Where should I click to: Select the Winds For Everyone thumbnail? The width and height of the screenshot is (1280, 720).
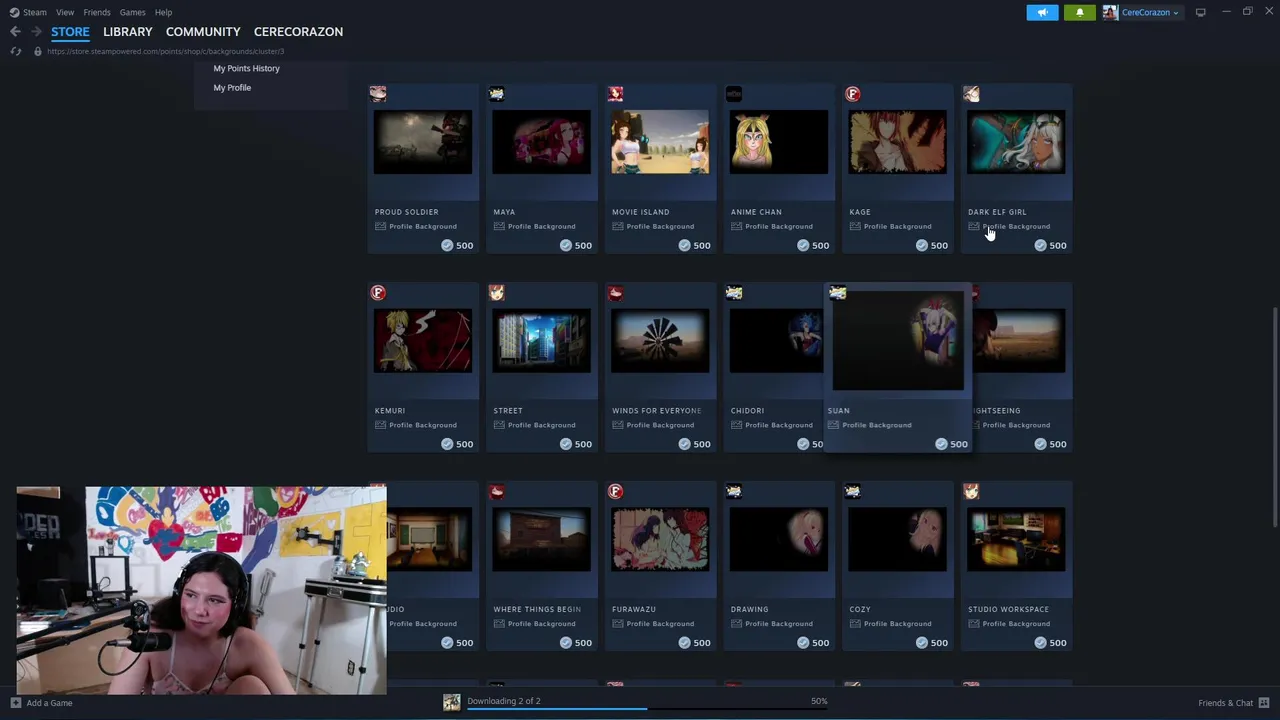[660, 341]
